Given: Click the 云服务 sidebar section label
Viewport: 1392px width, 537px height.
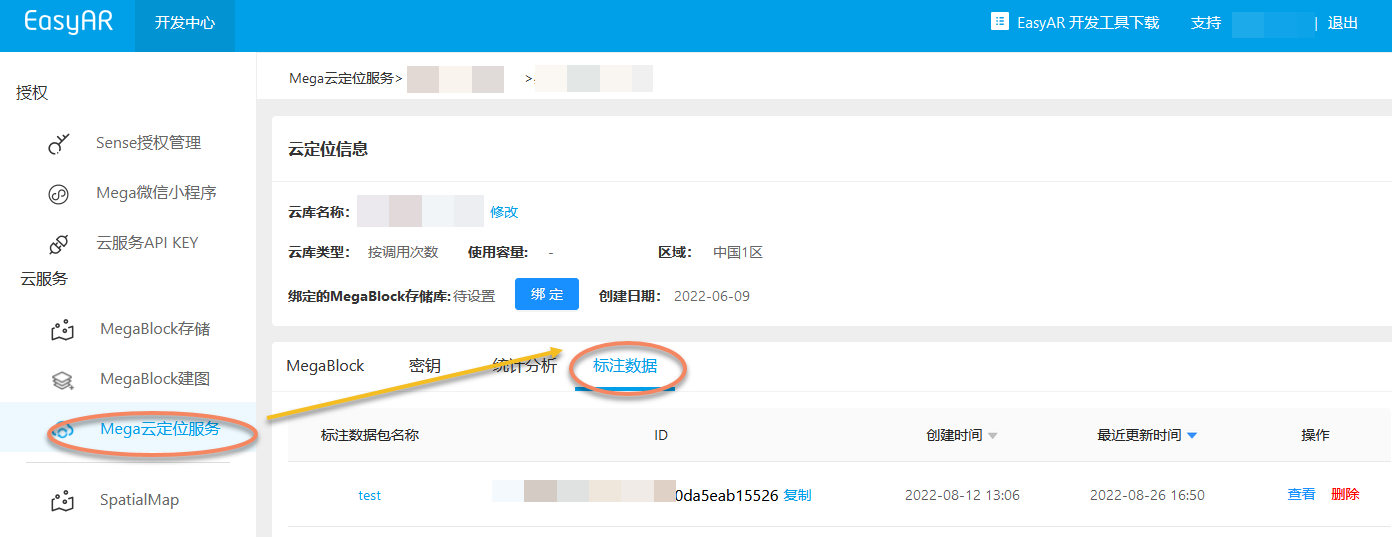Looking at the screenshot, I should (44, 279).
